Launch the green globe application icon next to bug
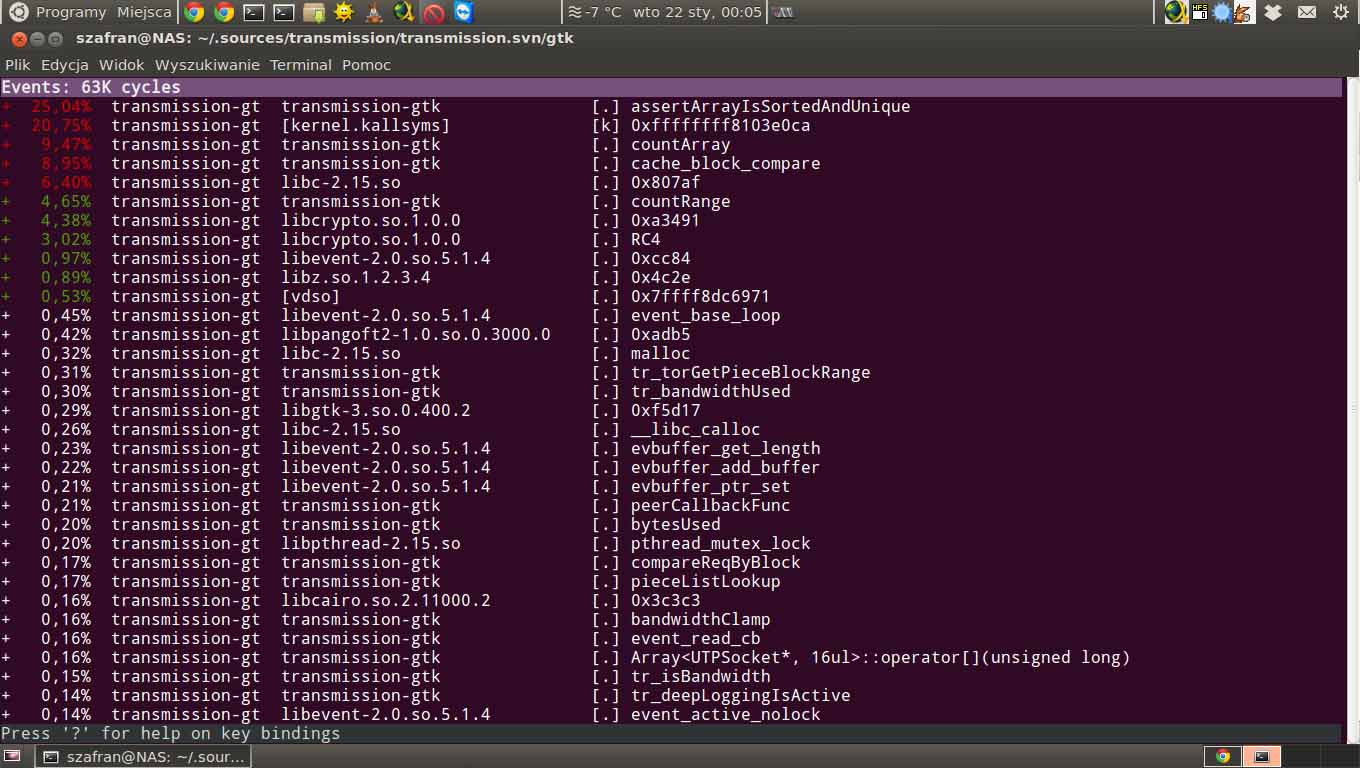This screenshot has height=768, width=1360. tap(404, 12)
